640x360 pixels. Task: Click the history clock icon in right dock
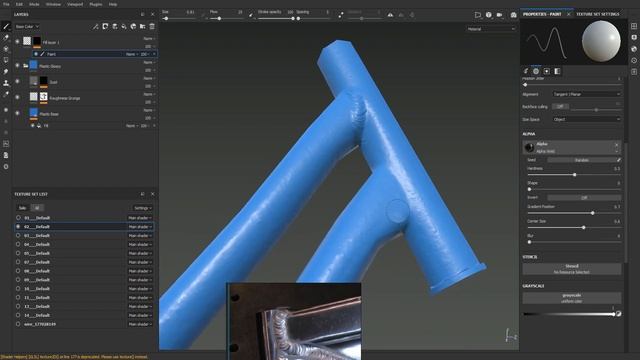click(x=634, y=60)
